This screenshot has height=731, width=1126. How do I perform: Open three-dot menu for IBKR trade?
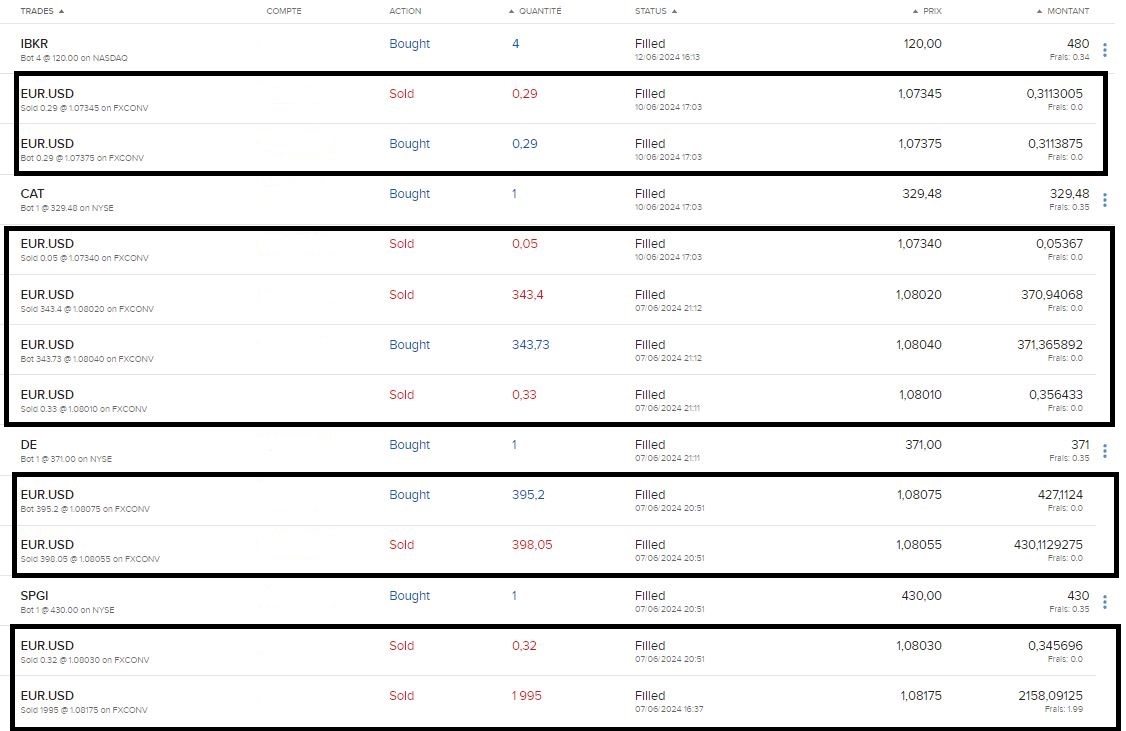pos(1104,50)
